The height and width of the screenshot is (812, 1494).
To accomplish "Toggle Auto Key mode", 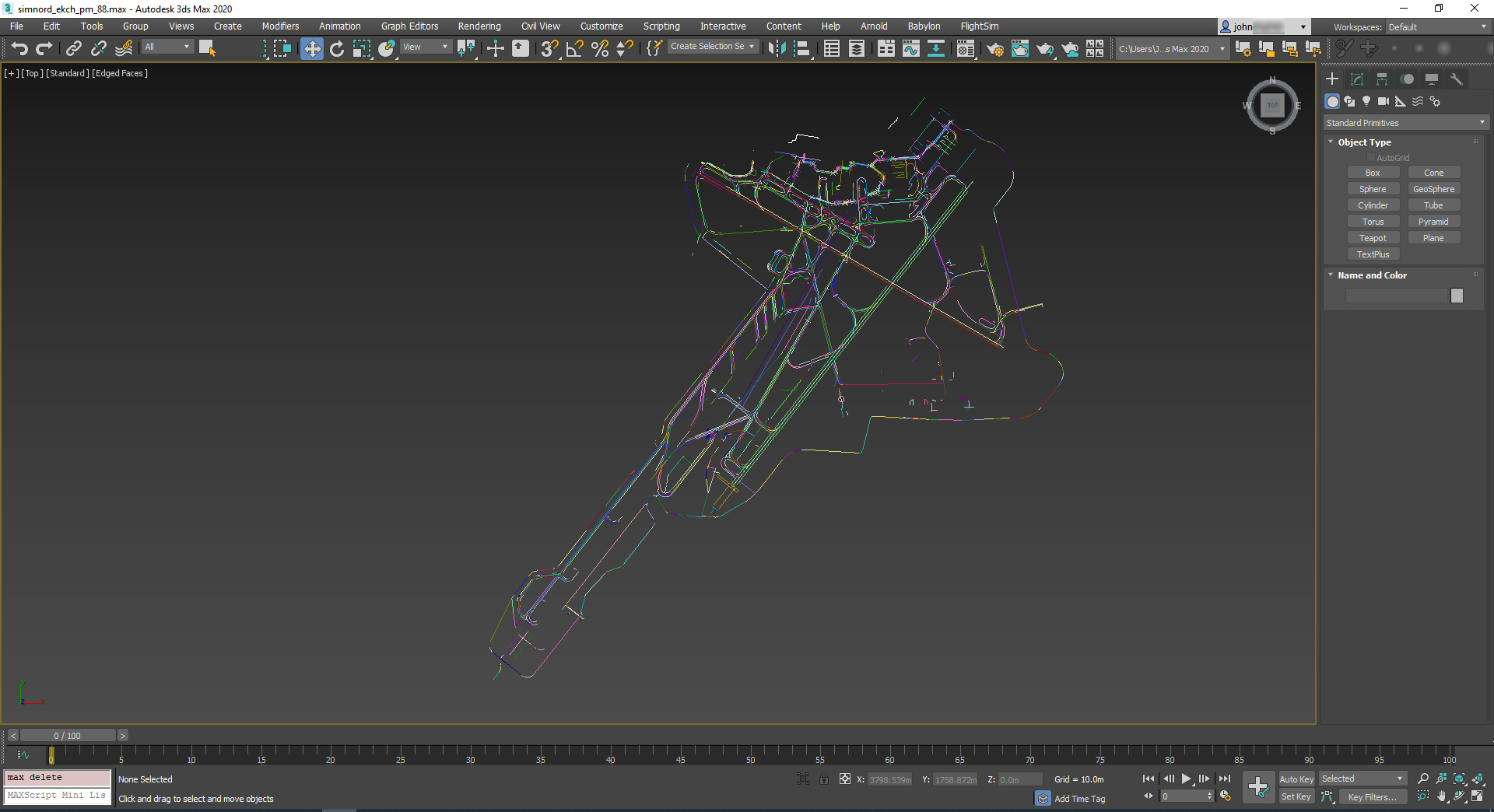I will (x=1296, y=779).
